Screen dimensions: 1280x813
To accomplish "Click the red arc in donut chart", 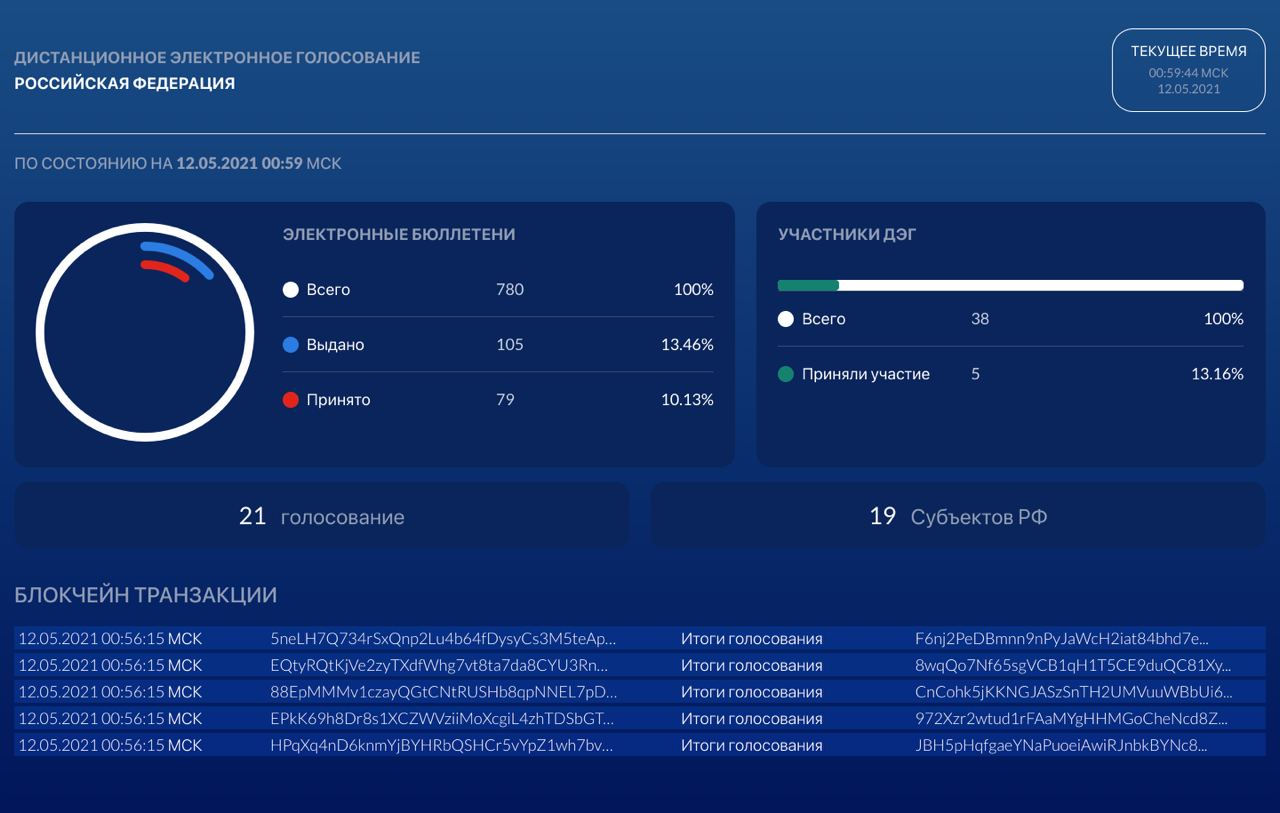I will click(x=166, y=269).
